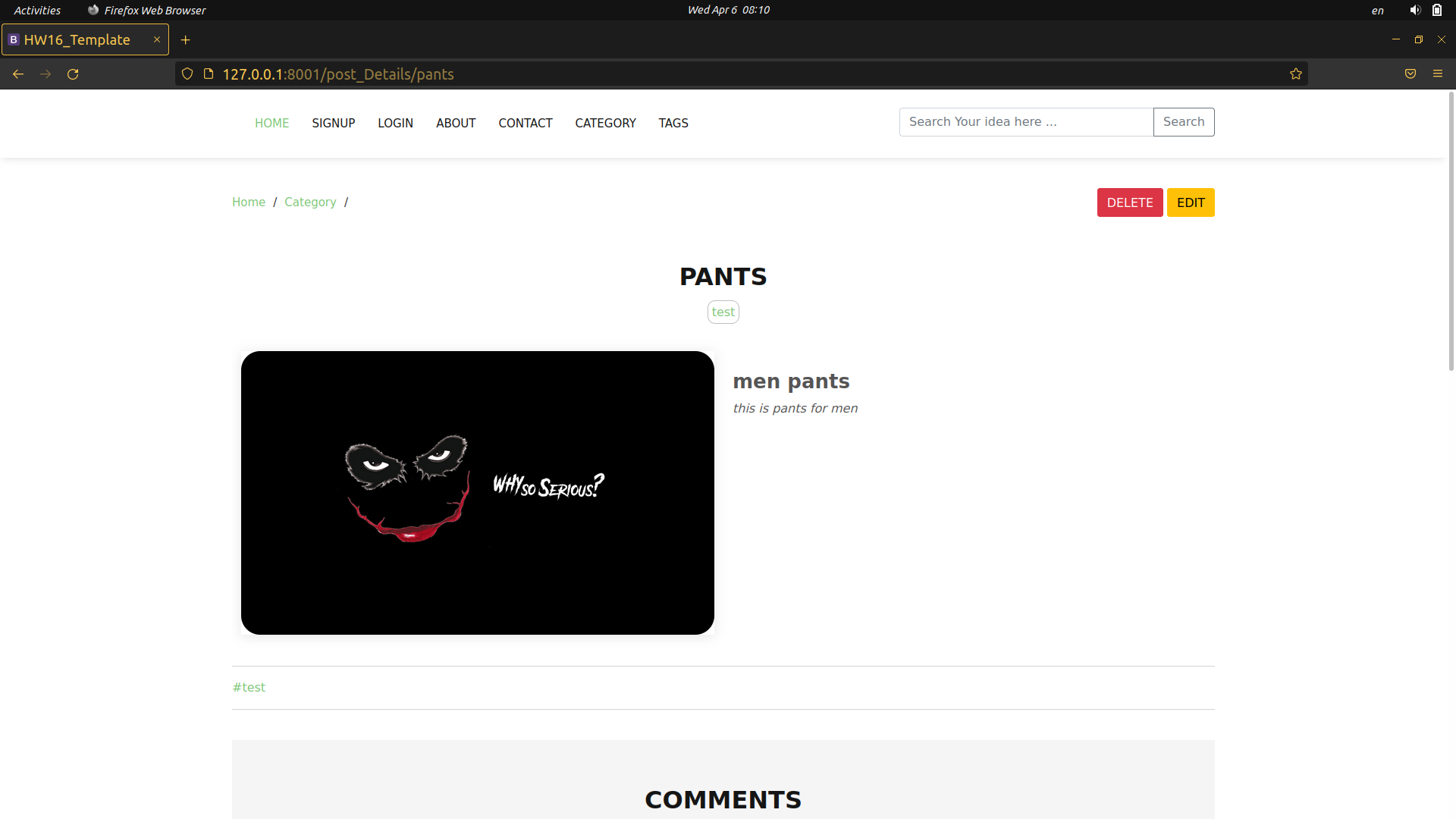Go to the SIGNUP page
The image size is (1456, 819).
pos(334,123)
